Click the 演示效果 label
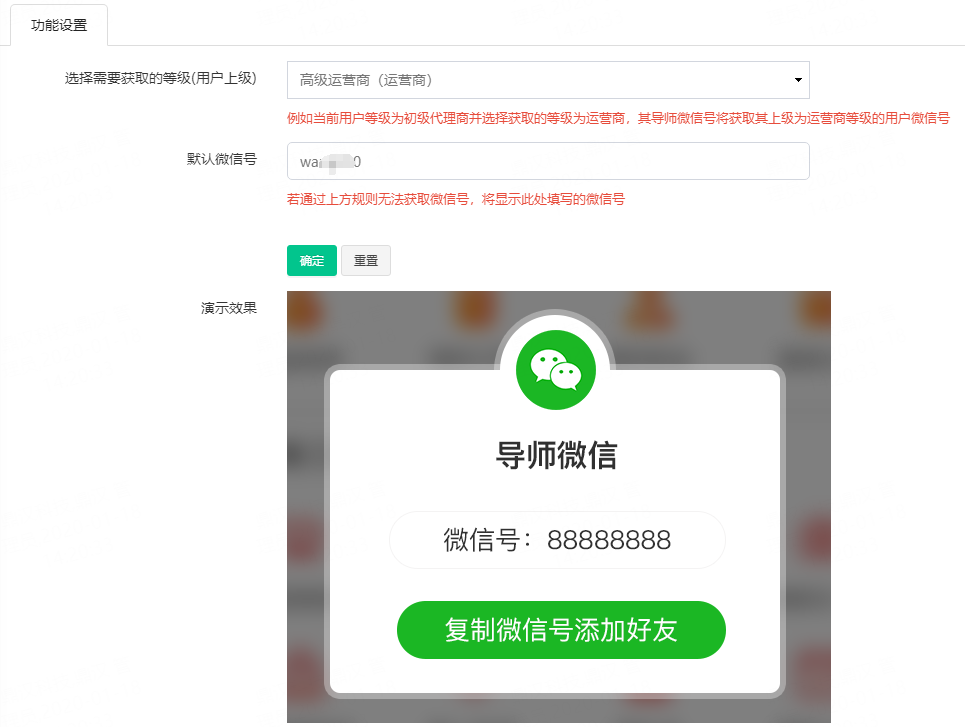Viewport: 965px width, 727px height. [x=228, y=308]
